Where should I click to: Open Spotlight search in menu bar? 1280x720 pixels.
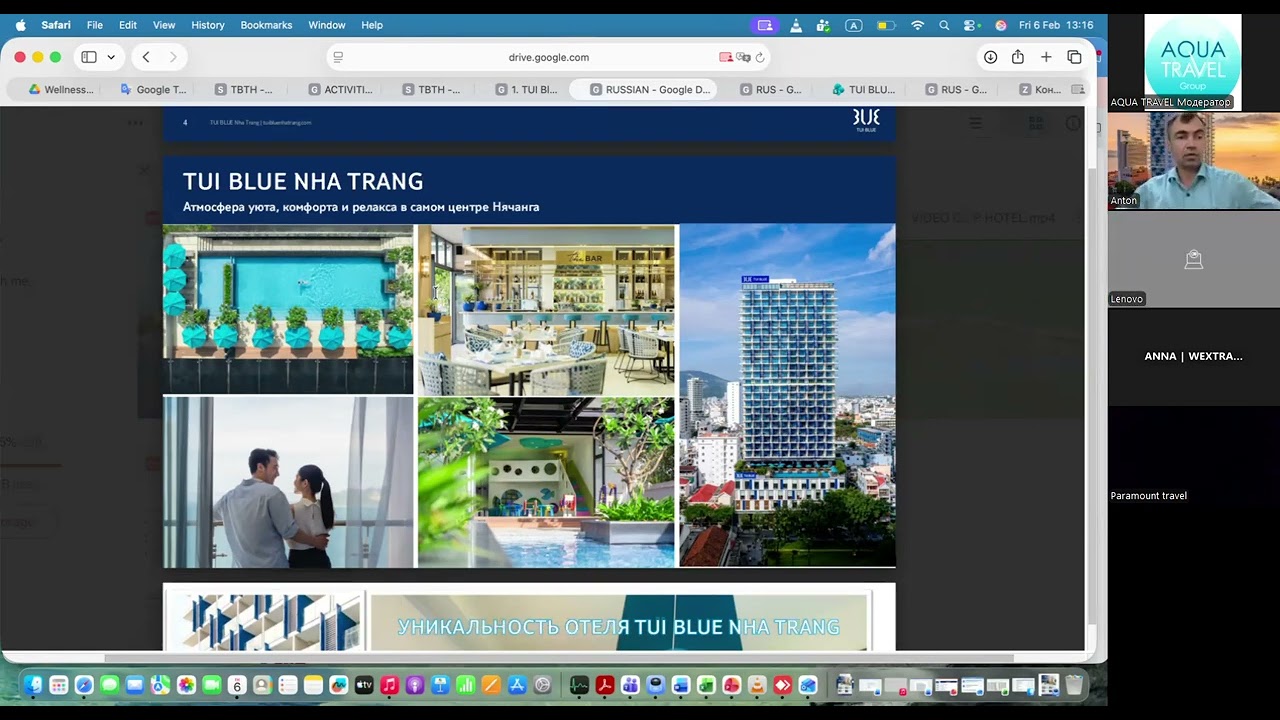pyautogui.click(x=944, y=25)
